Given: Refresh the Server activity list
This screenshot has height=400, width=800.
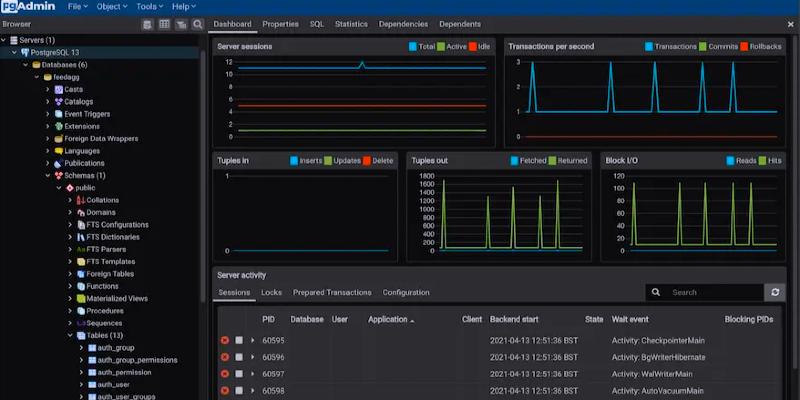Looking at the screenshot, I should coord(774,292).
